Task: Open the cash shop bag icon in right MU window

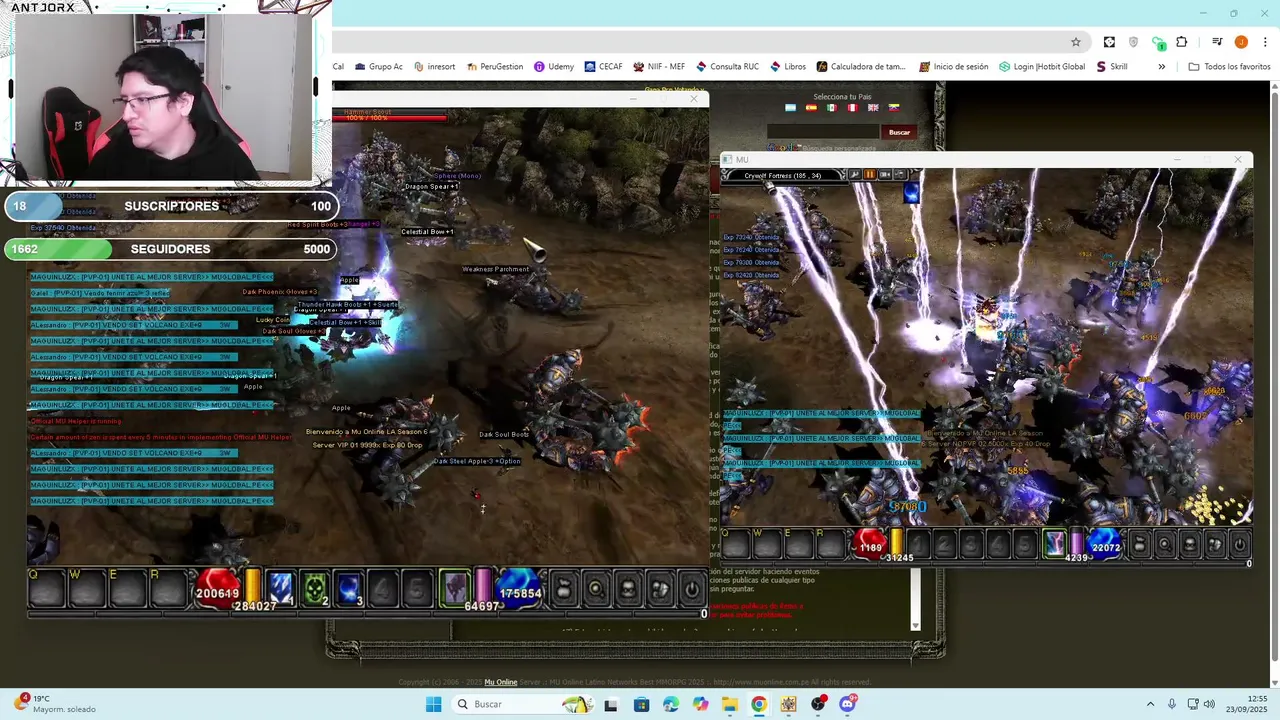Action: click(1139, 545)
